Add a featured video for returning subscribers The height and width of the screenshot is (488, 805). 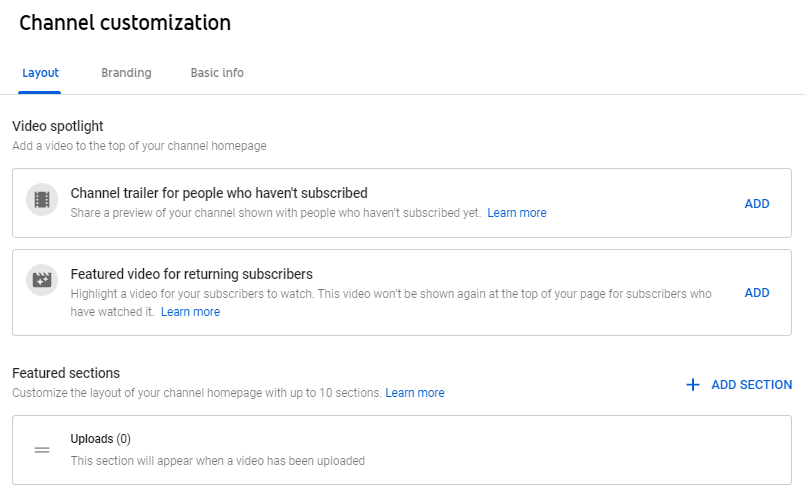[x=757, y=292]
